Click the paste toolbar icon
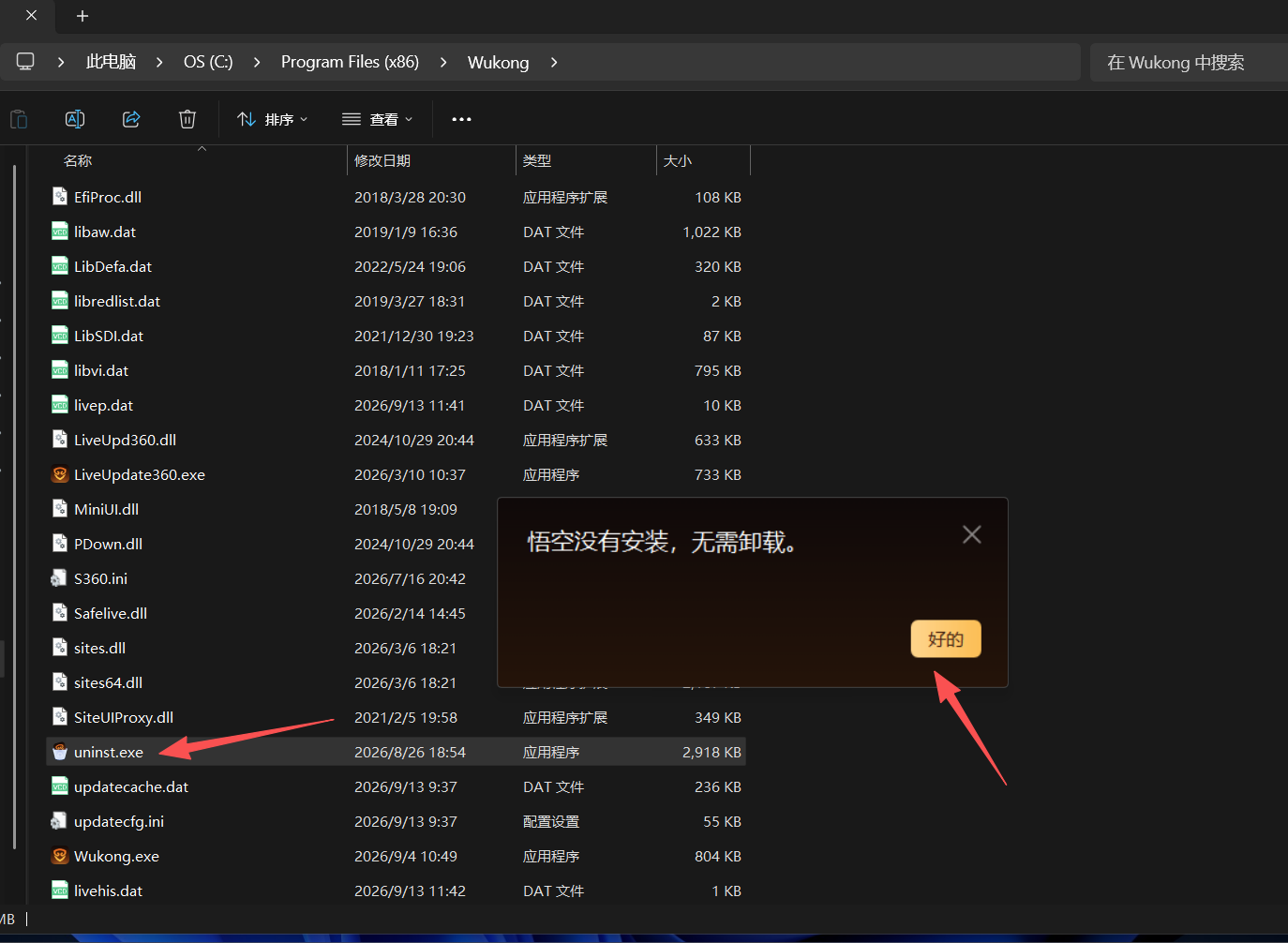1288x943 pixels. (x=19, y=119)
